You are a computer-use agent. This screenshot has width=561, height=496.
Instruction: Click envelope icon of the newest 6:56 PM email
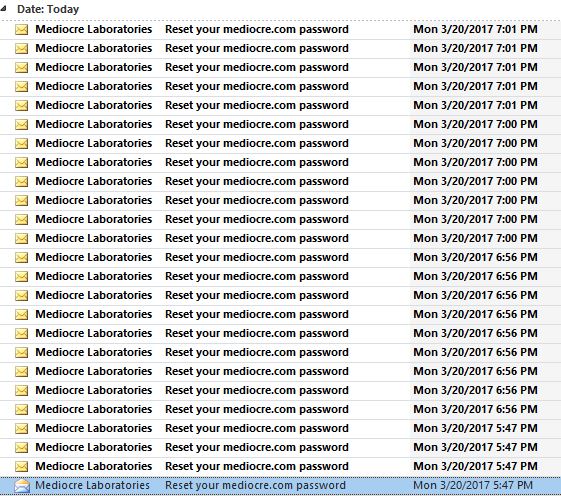tap(21, 257)
